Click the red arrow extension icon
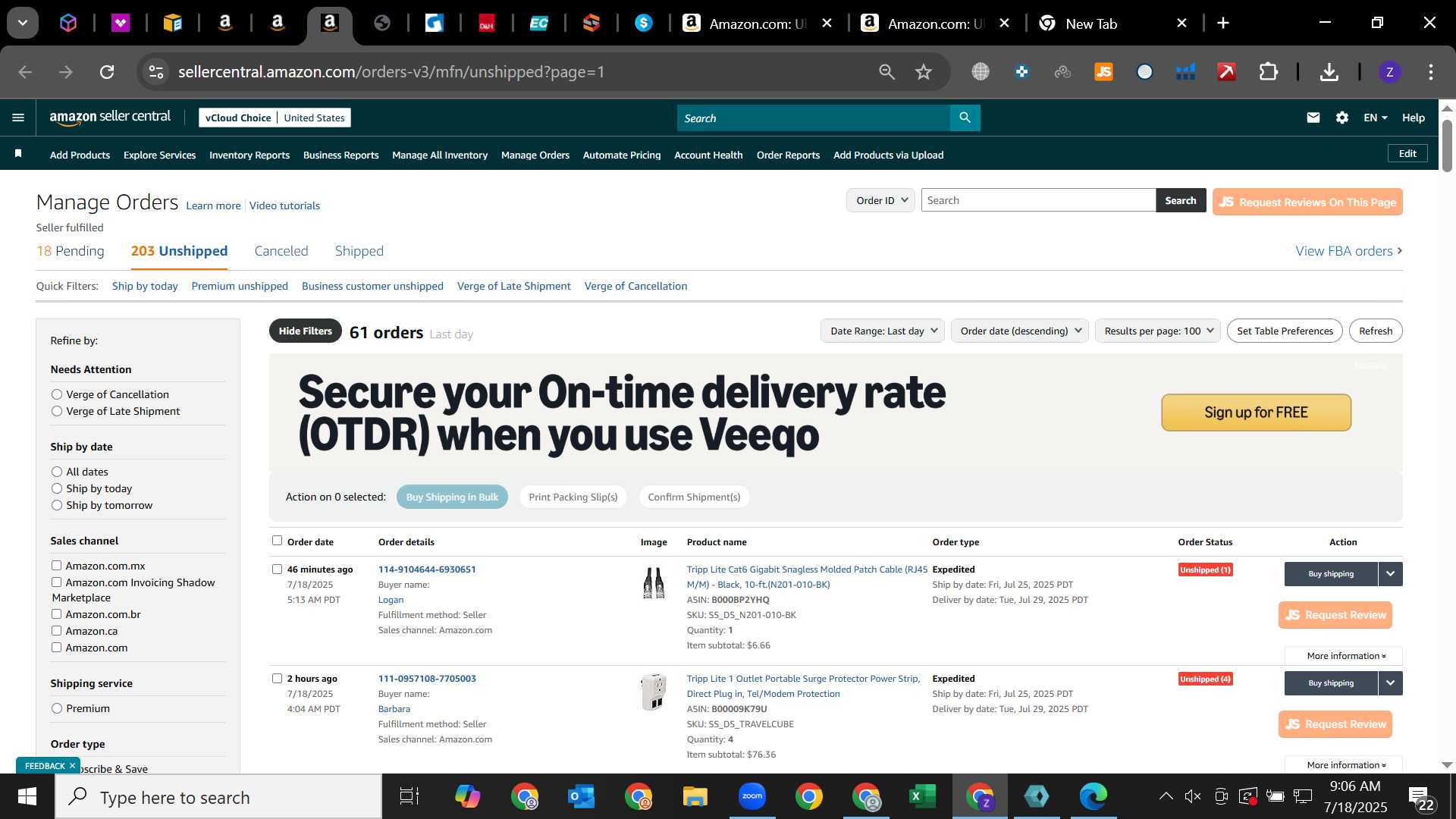 click(x=1226, y=72)
